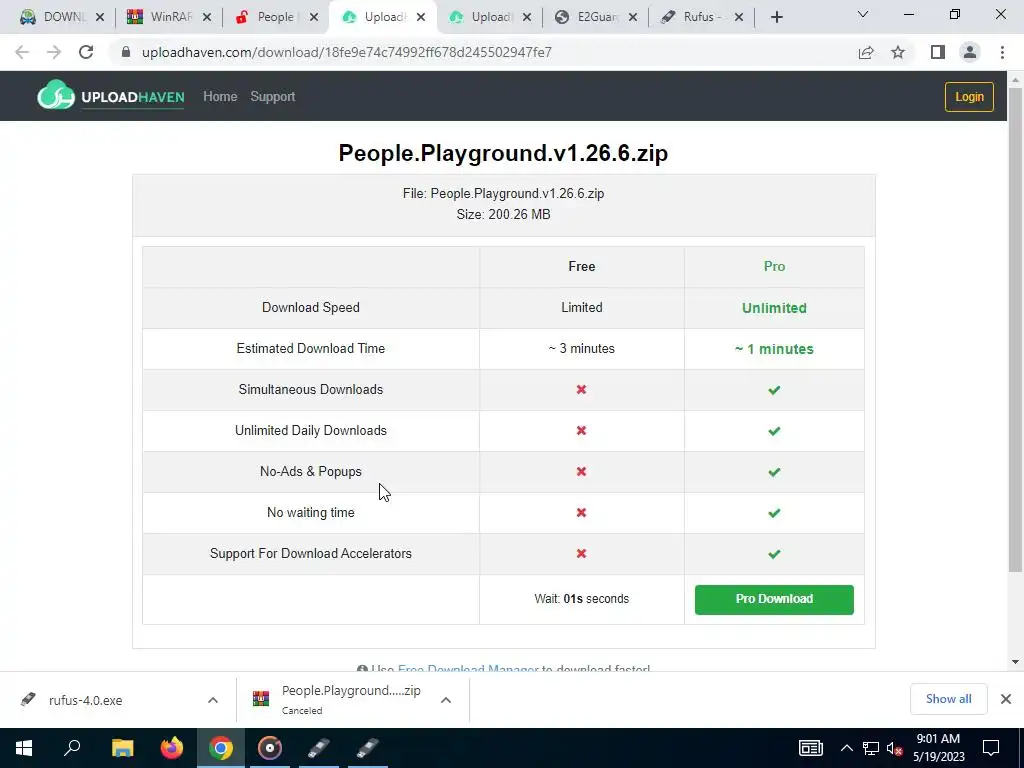The image size is (1024, 768).
Task: Open the disc media app in taskbar
Action: tap(270, 748)
